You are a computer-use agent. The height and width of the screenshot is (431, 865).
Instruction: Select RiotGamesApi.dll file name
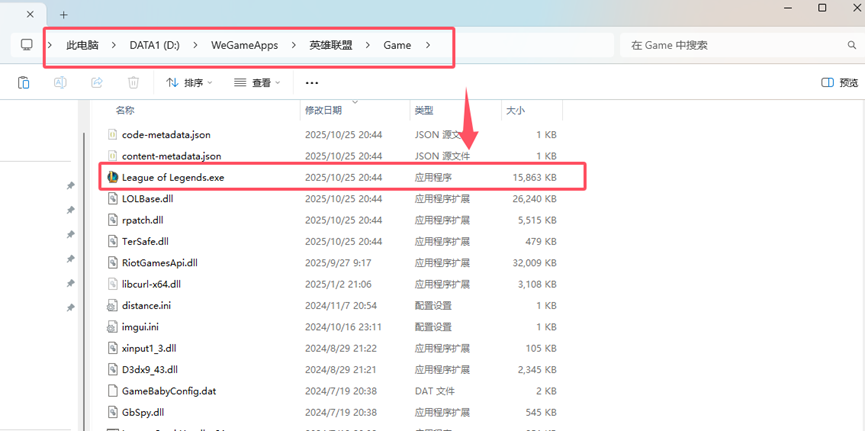pos(159,263)
